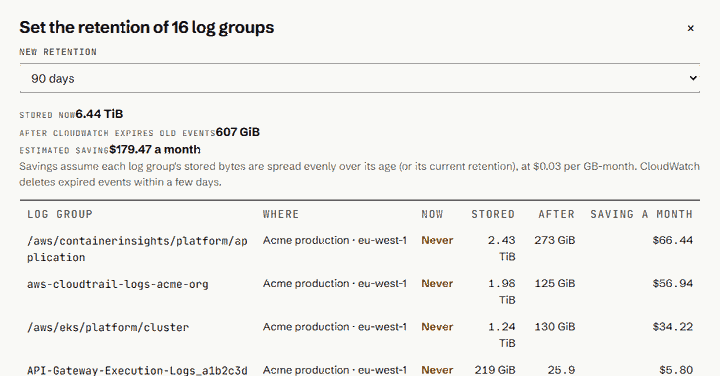Select the API-Gateway-Execution-Logs_a1b2c3d log group name
This screenshot has height=376, width=720.
[137, 370]
